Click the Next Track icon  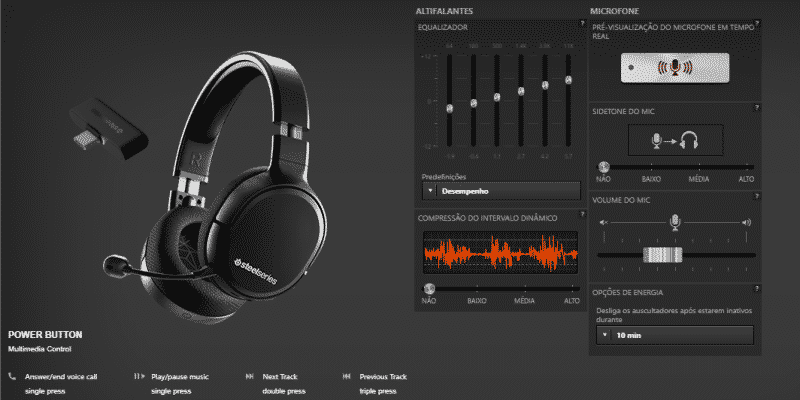coord(249,377)
